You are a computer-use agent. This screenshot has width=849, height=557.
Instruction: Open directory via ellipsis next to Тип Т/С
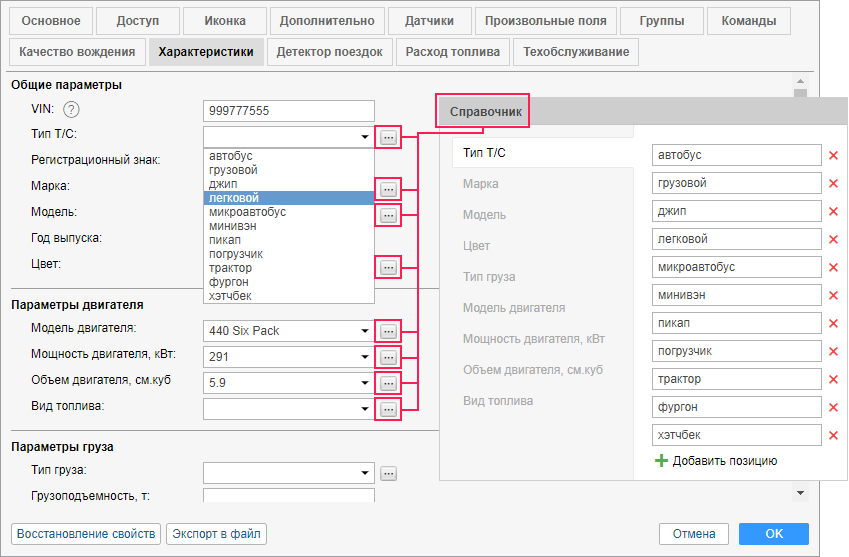[x=389, y=138]
